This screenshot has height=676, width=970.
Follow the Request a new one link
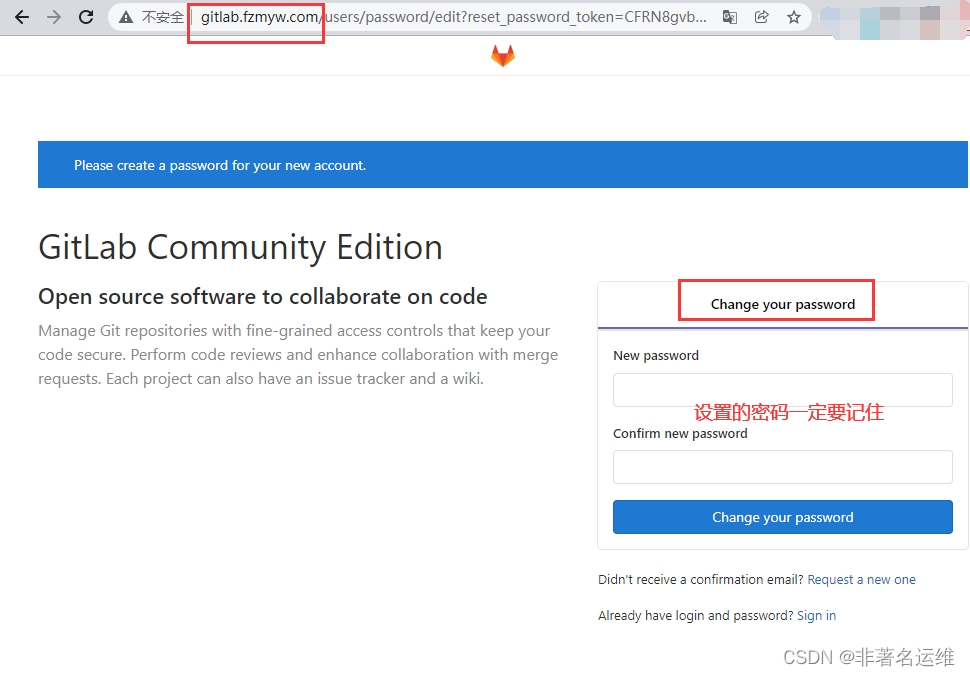tap(861, 580)
